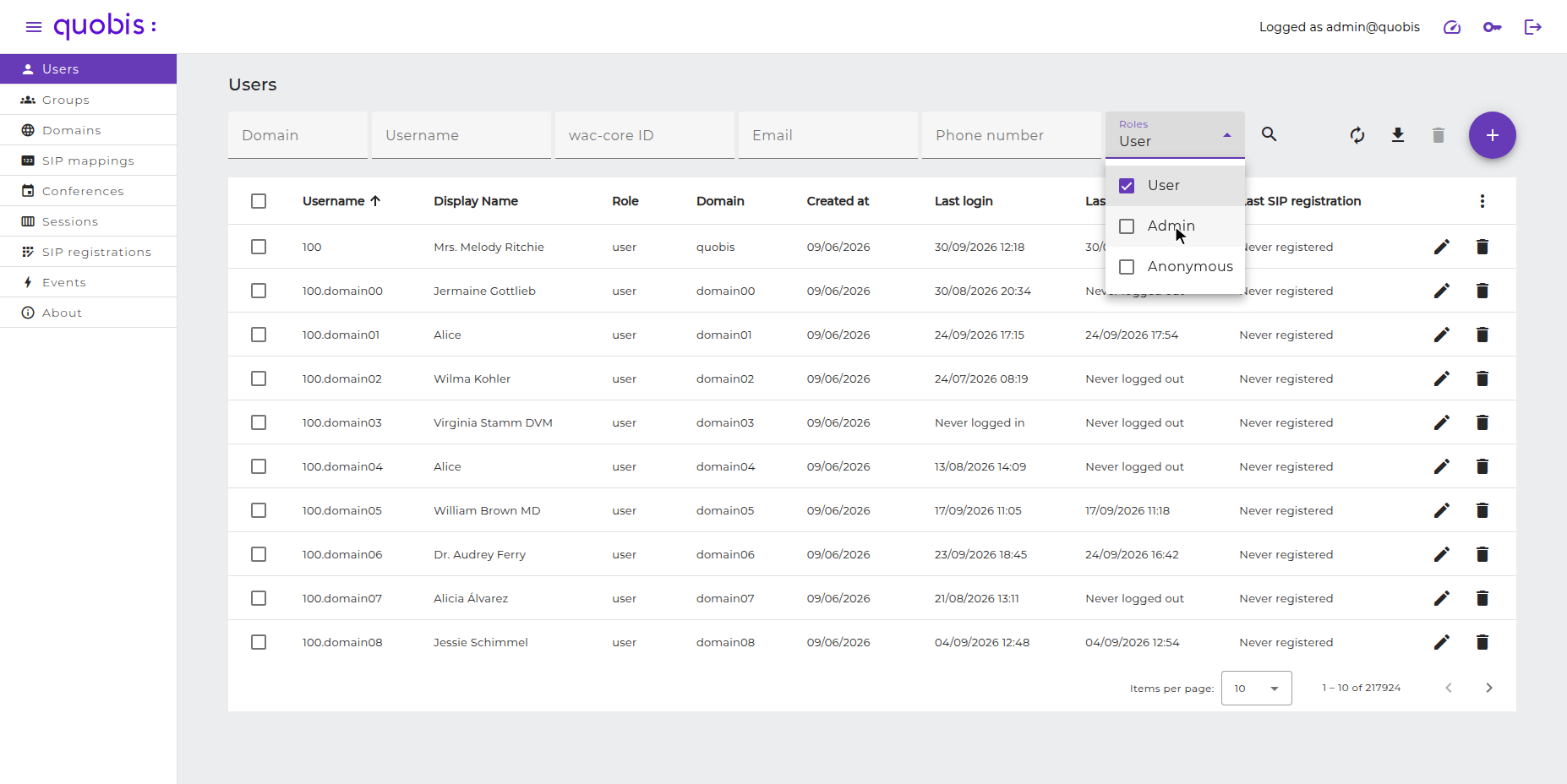Delete user 100.domain05
The width and height of the screenshot is (1567, 784).
[1482, 510]
